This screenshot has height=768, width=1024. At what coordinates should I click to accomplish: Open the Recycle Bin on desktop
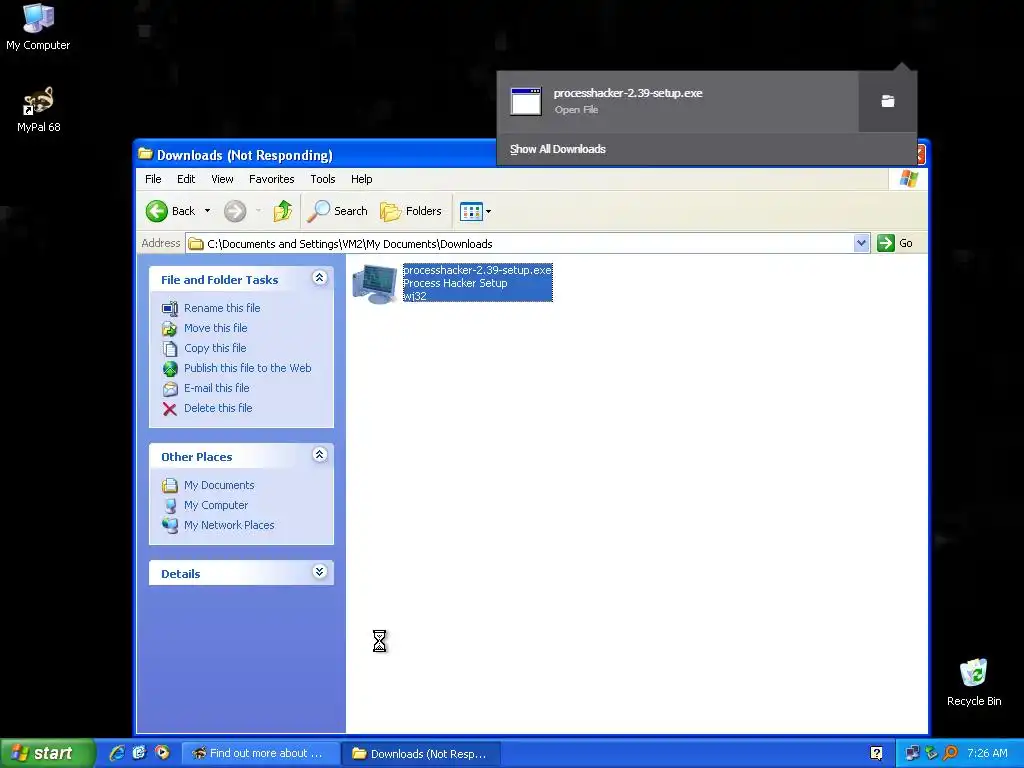[974, 682]
